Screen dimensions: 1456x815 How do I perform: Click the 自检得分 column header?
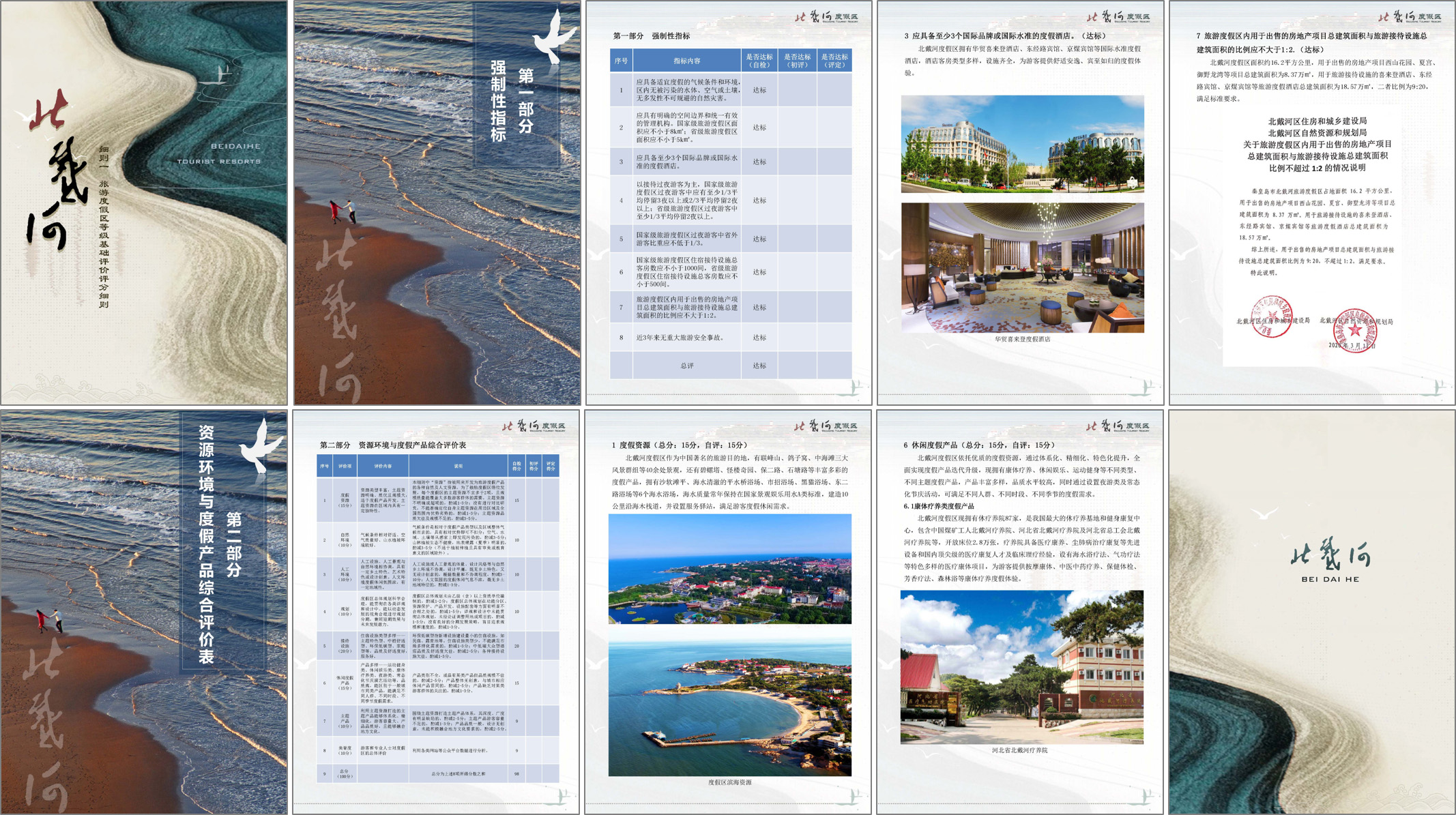click(516, 466)
